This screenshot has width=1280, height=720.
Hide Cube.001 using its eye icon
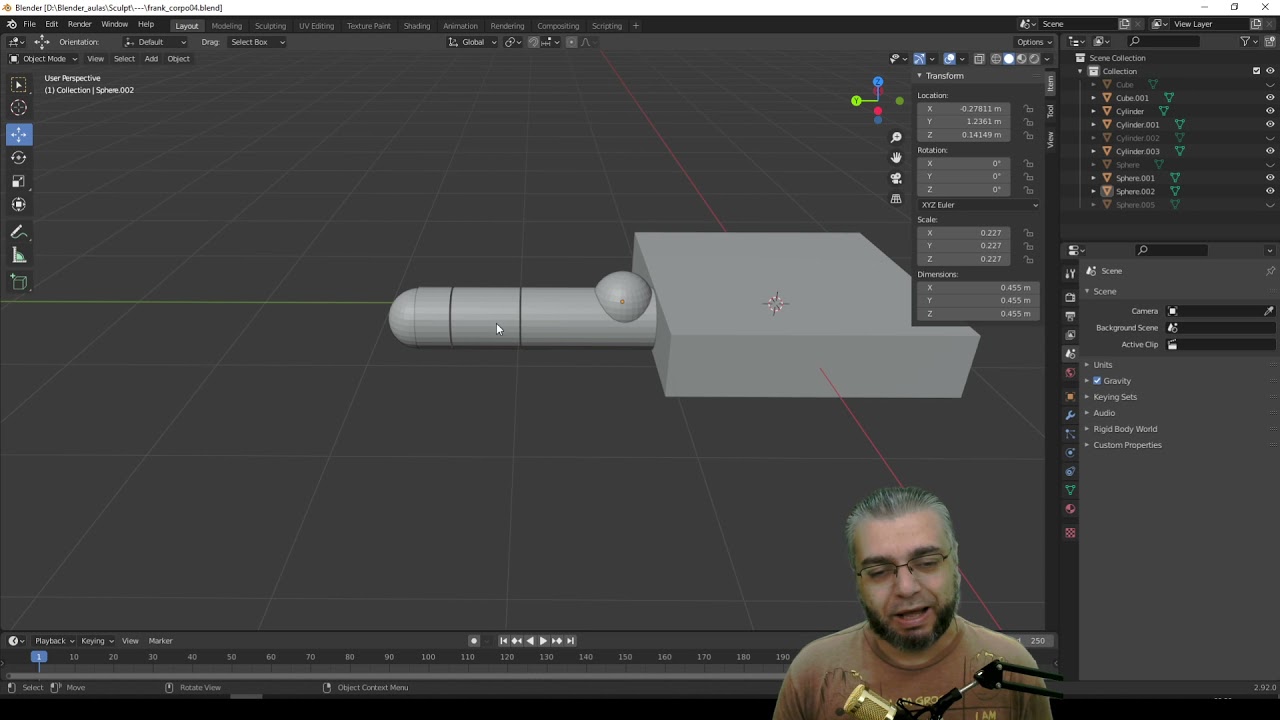(x=1270, y=98)
